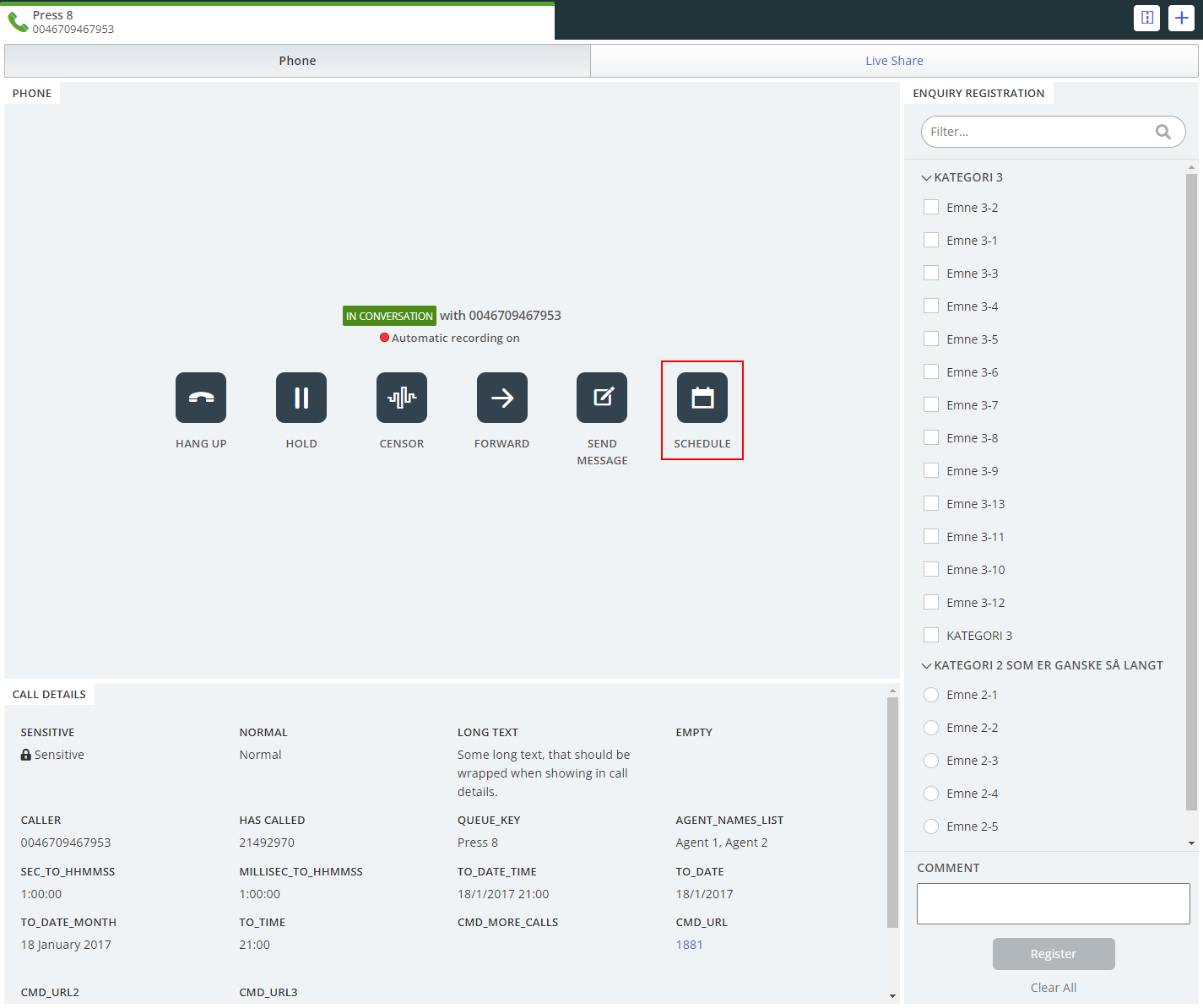The width and height of the screenshot is (1203, 1008).
Task: Click the Schedule calendar icon
Action: tap(702, 398)
